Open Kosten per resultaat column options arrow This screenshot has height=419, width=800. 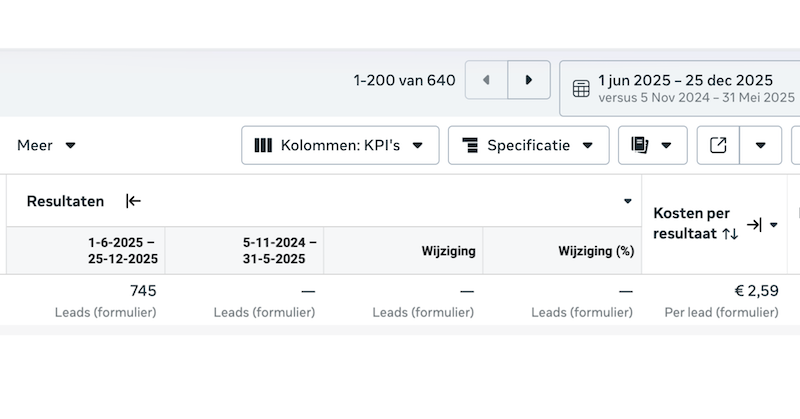click(x=773, y=225)
